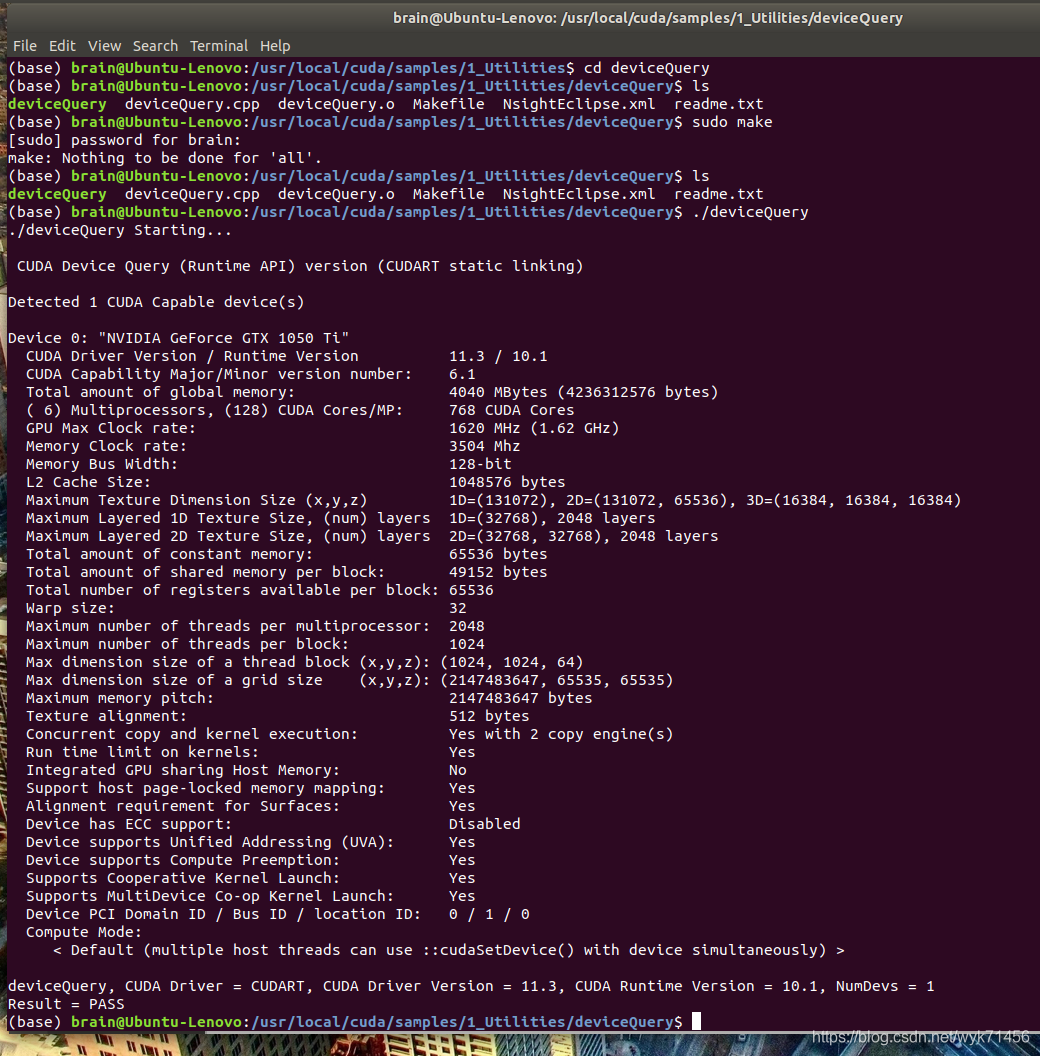Click './deviceQuery Starting...' line

(120, 230)
